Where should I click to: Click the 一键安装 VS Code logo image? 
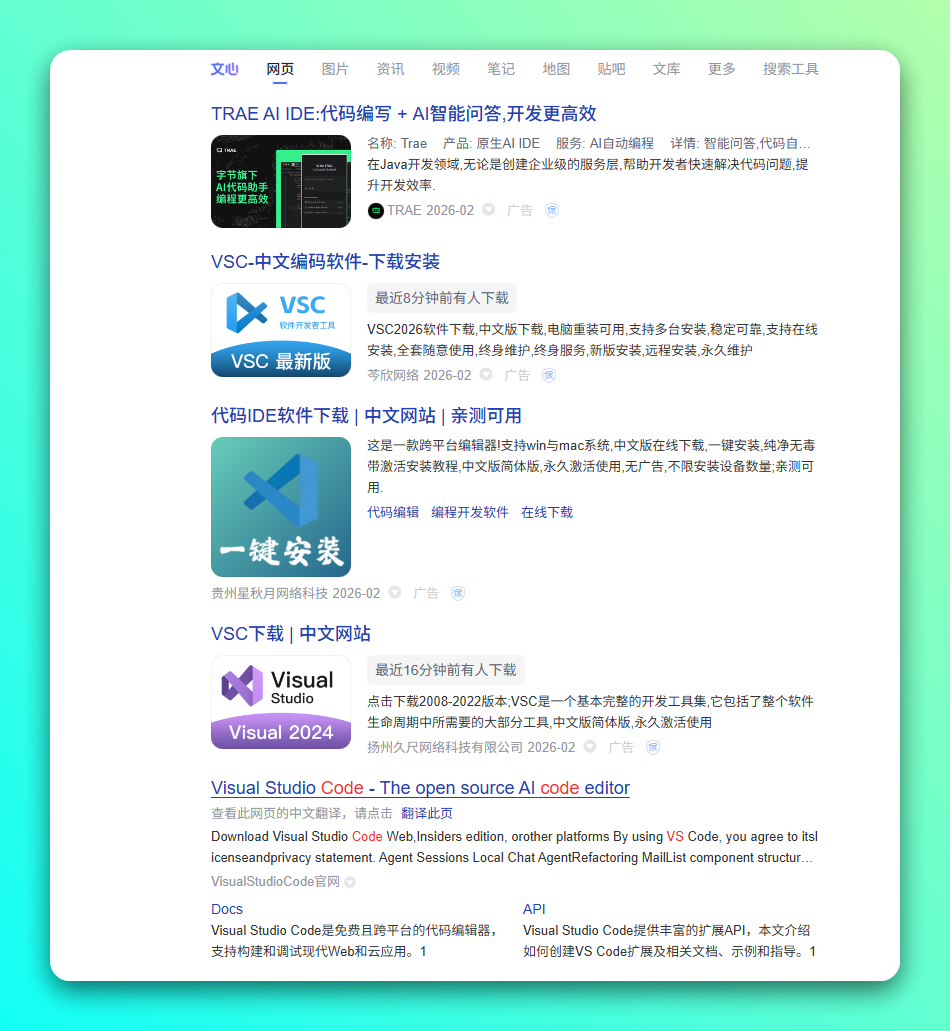click(281, 507)
